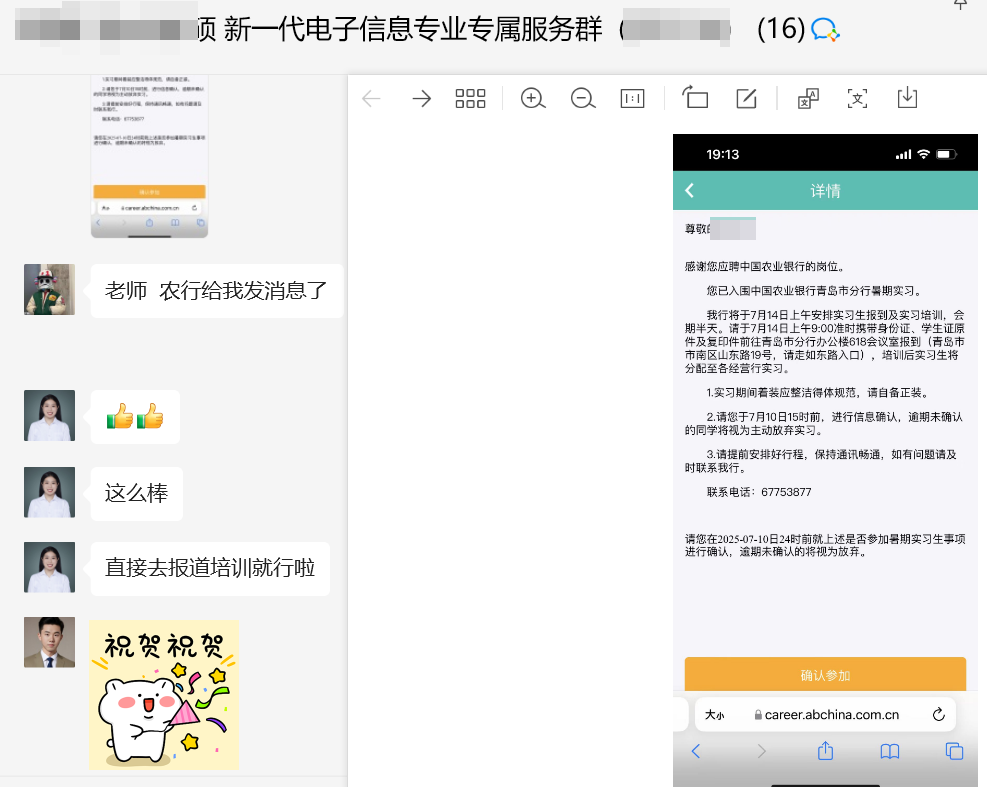
Task: Extract text from the image with OCR
Action: coord(857,98)
